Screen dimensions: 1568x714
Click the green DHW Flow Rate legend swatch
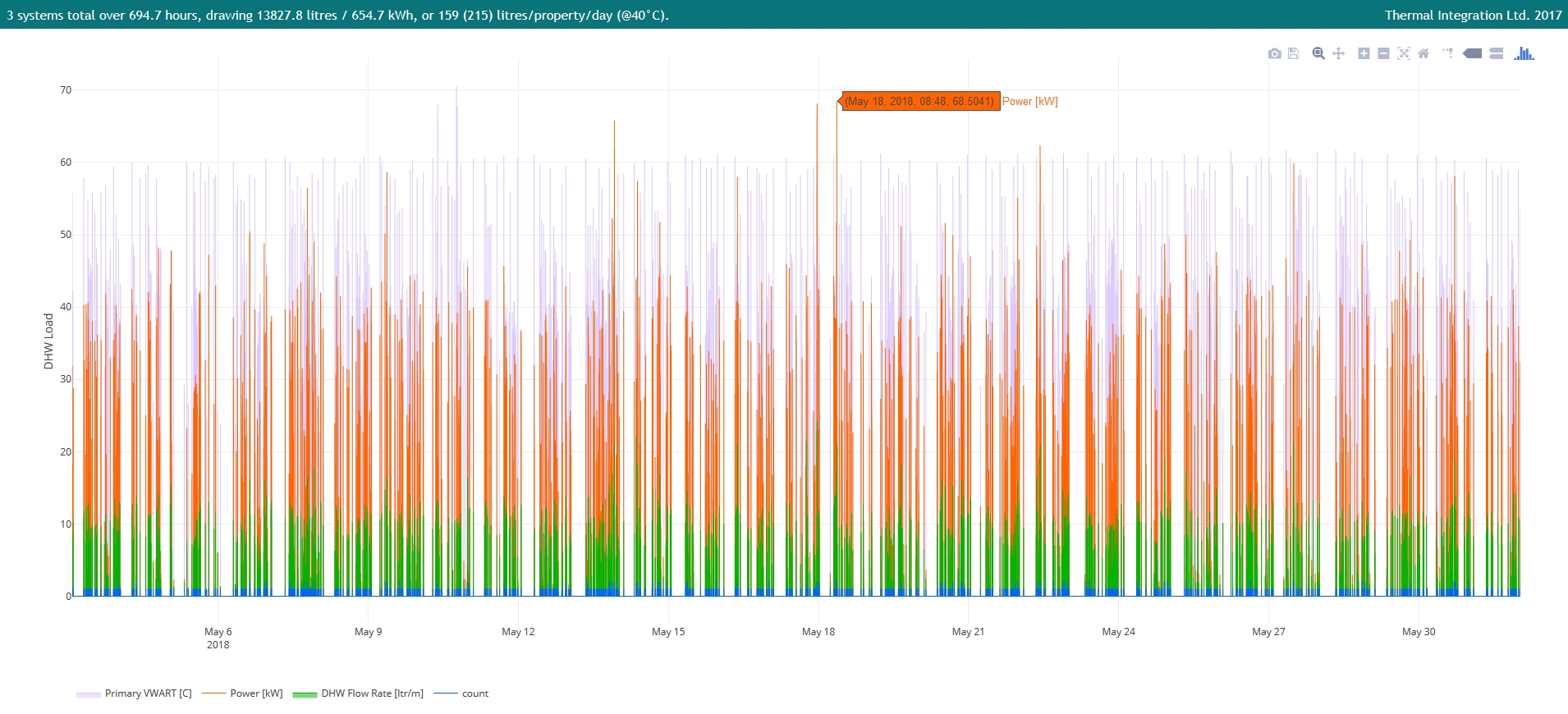[x=305, y=694]
